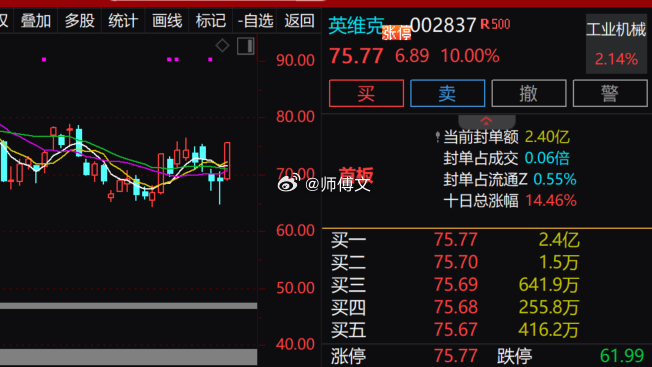Click the magenta marker dot at chart top left
The image size is (652, 367).
[44, 59]
